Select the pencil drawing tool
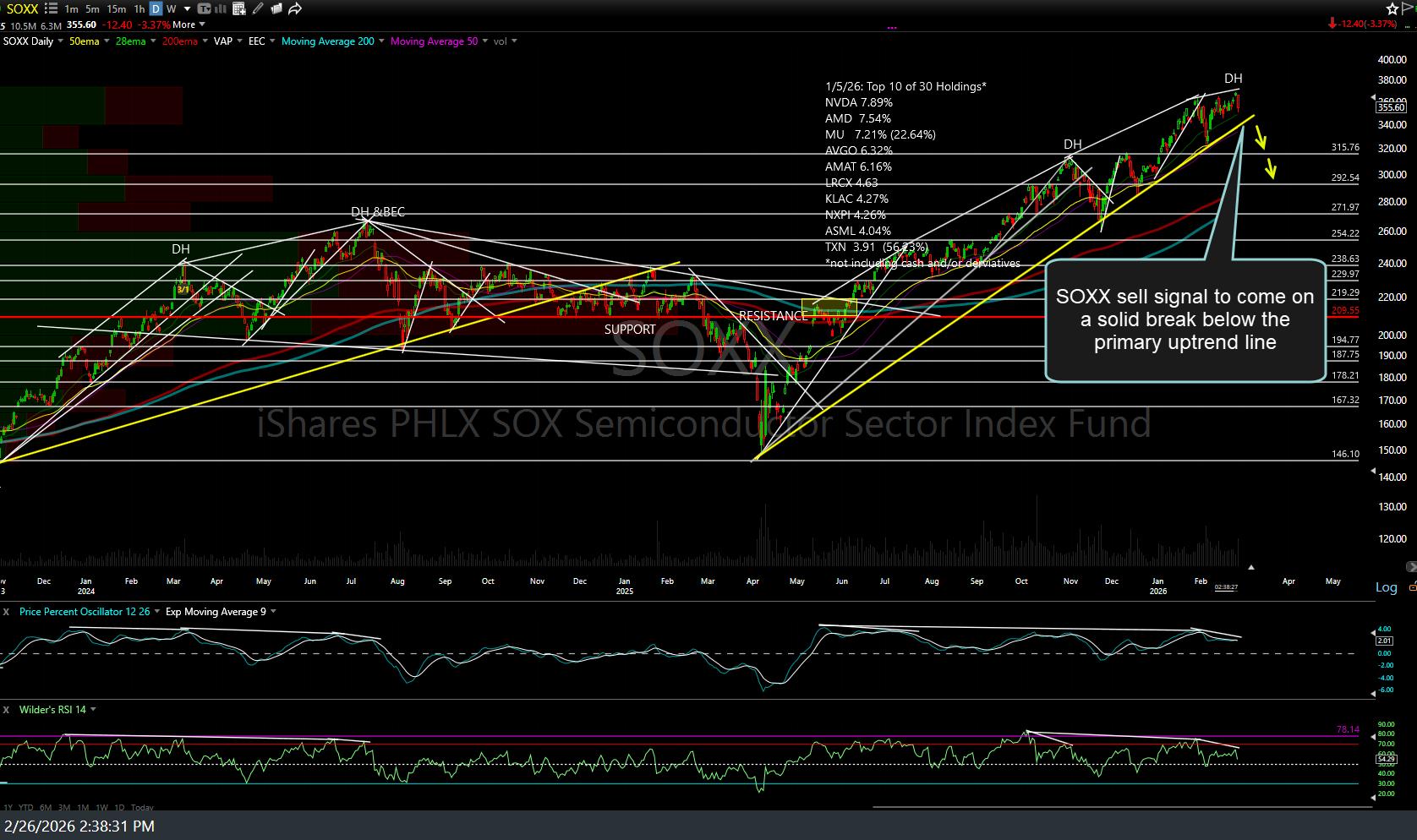Image resolution: width=1417 pixels, height=840 pixels. pyautogui.click(x=257, y=9)
